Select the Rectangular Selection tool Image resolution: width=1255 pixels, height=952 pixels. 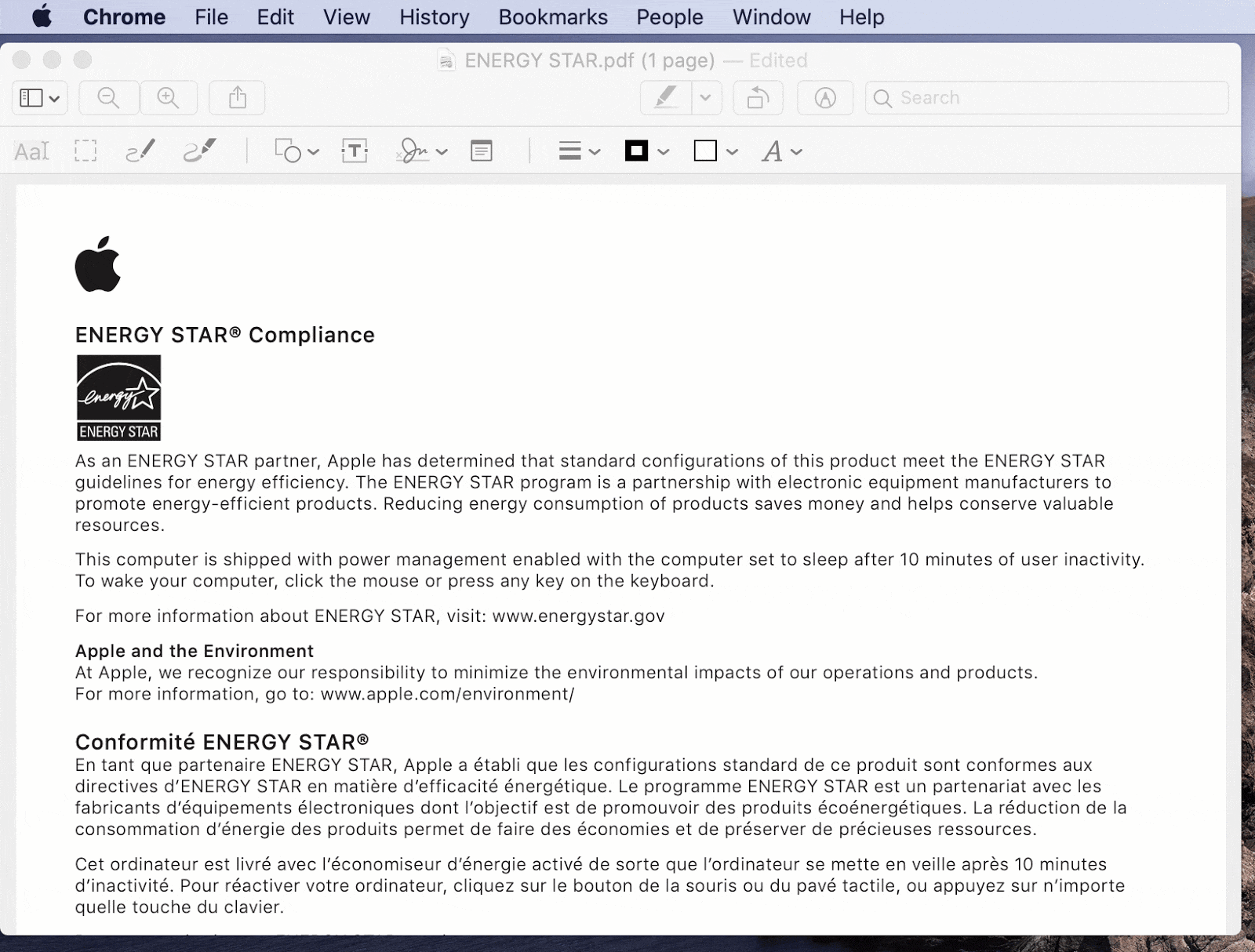point(85,151)
